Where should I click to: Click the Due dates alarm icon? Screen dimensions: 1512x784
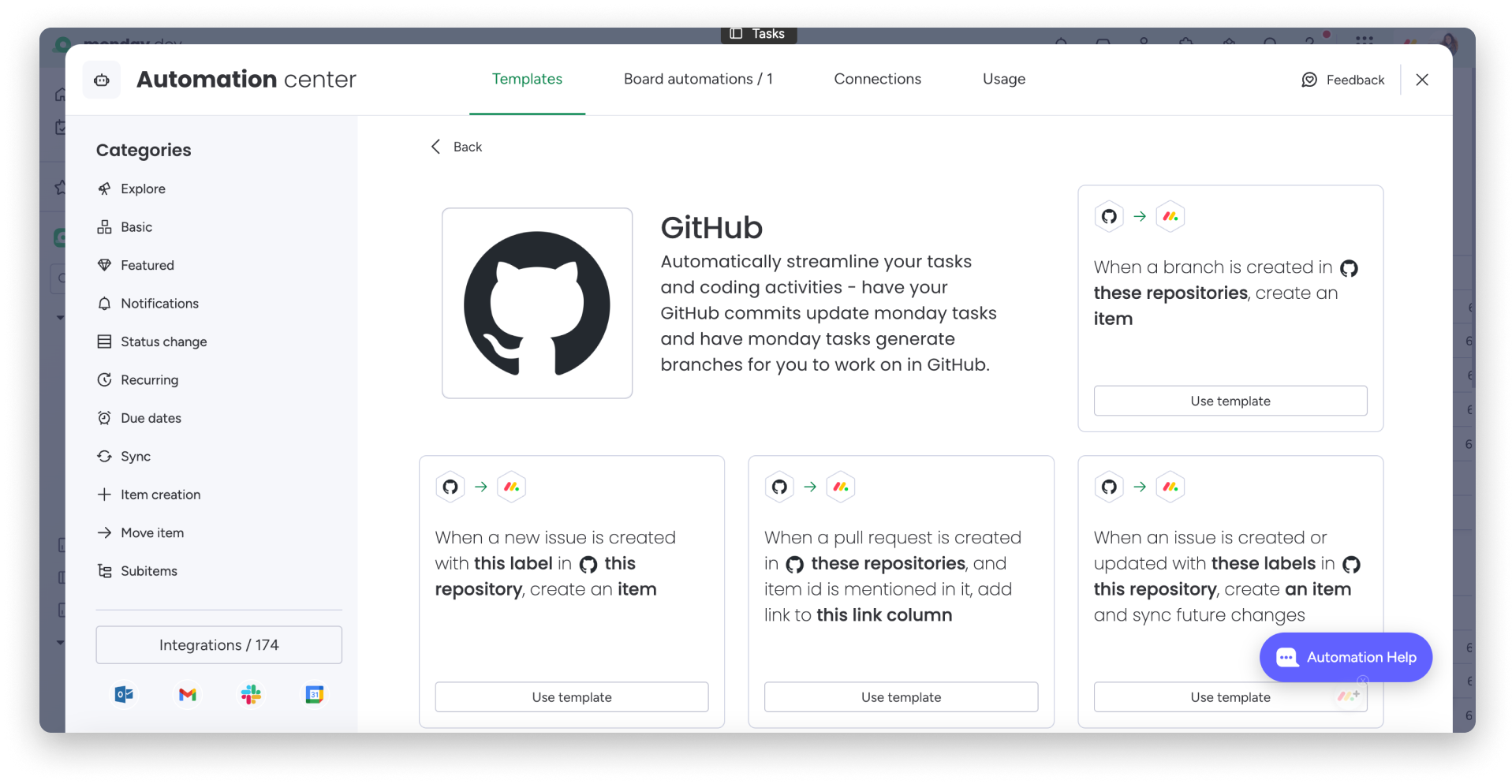104,418
